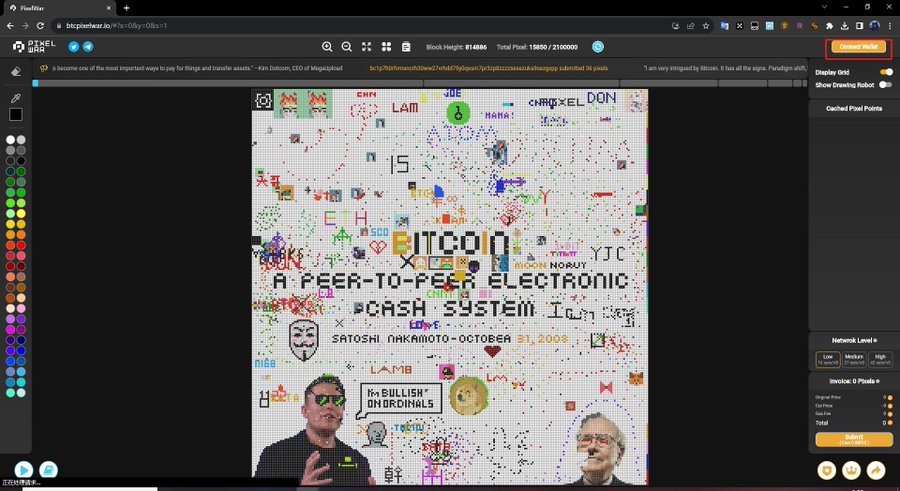The image size is (900, 491).
Task: Click the current black color swatch
Action: pos(16,115)
